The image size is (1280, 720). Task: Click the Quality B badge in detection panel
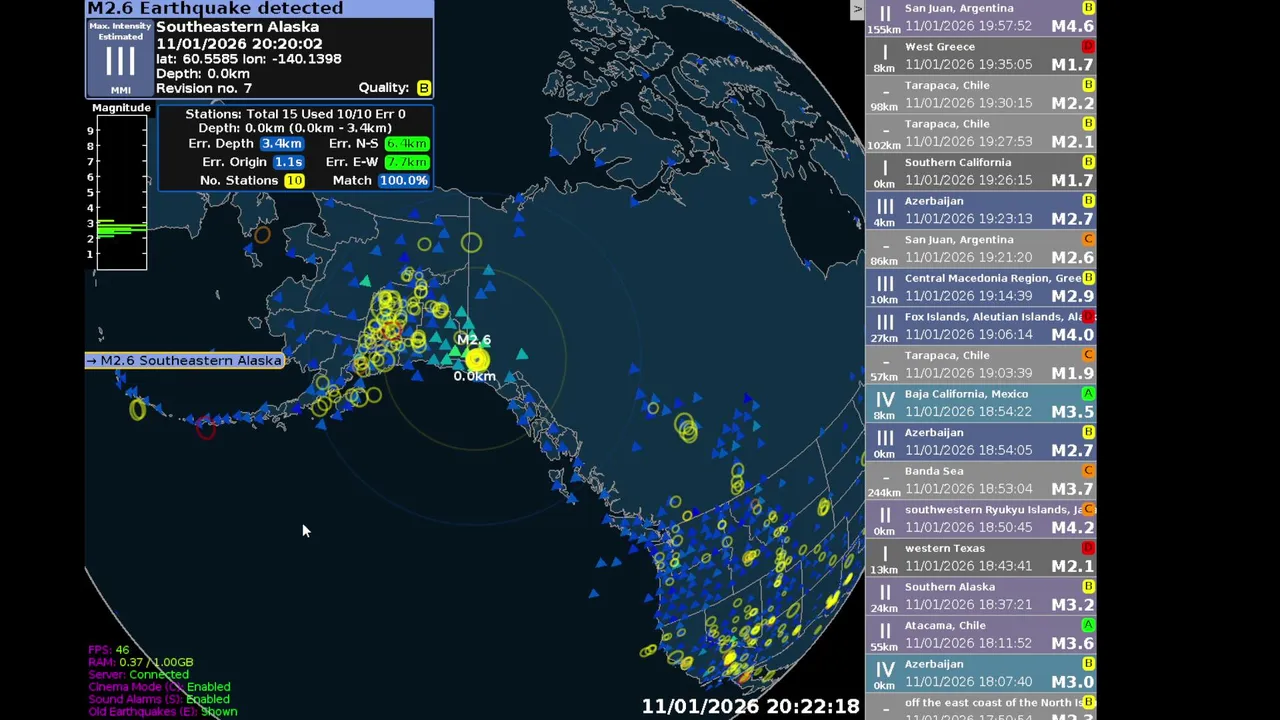[424, 88]
